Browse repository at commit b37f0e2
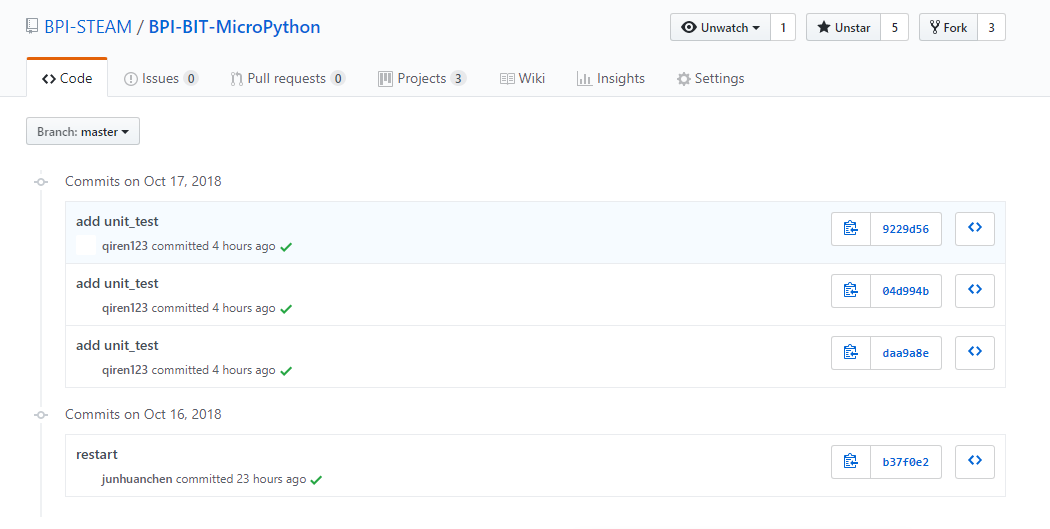Viewport: 1050px width, 529px height. tap(974, 462)
